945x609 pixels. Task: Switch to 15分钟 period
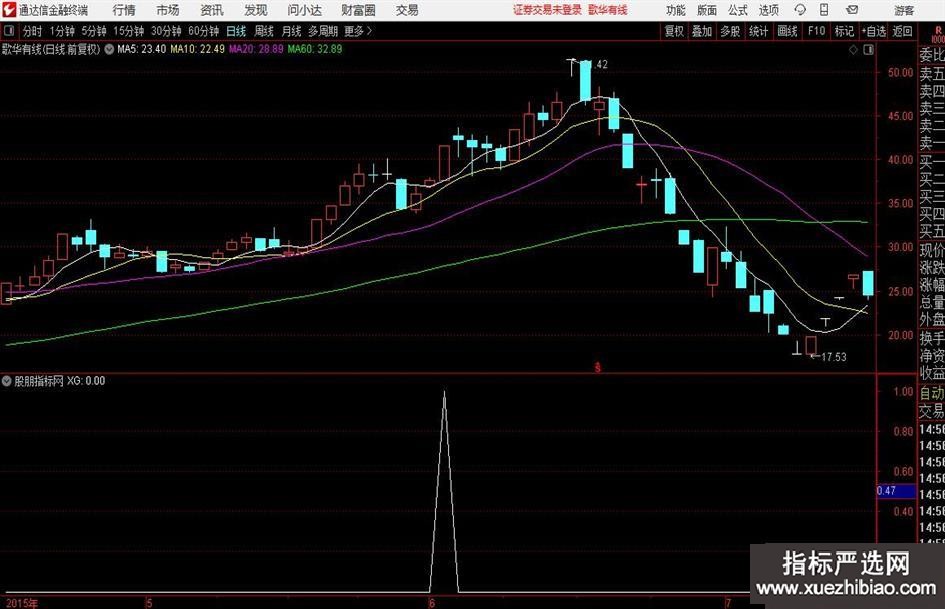[129, 31]
